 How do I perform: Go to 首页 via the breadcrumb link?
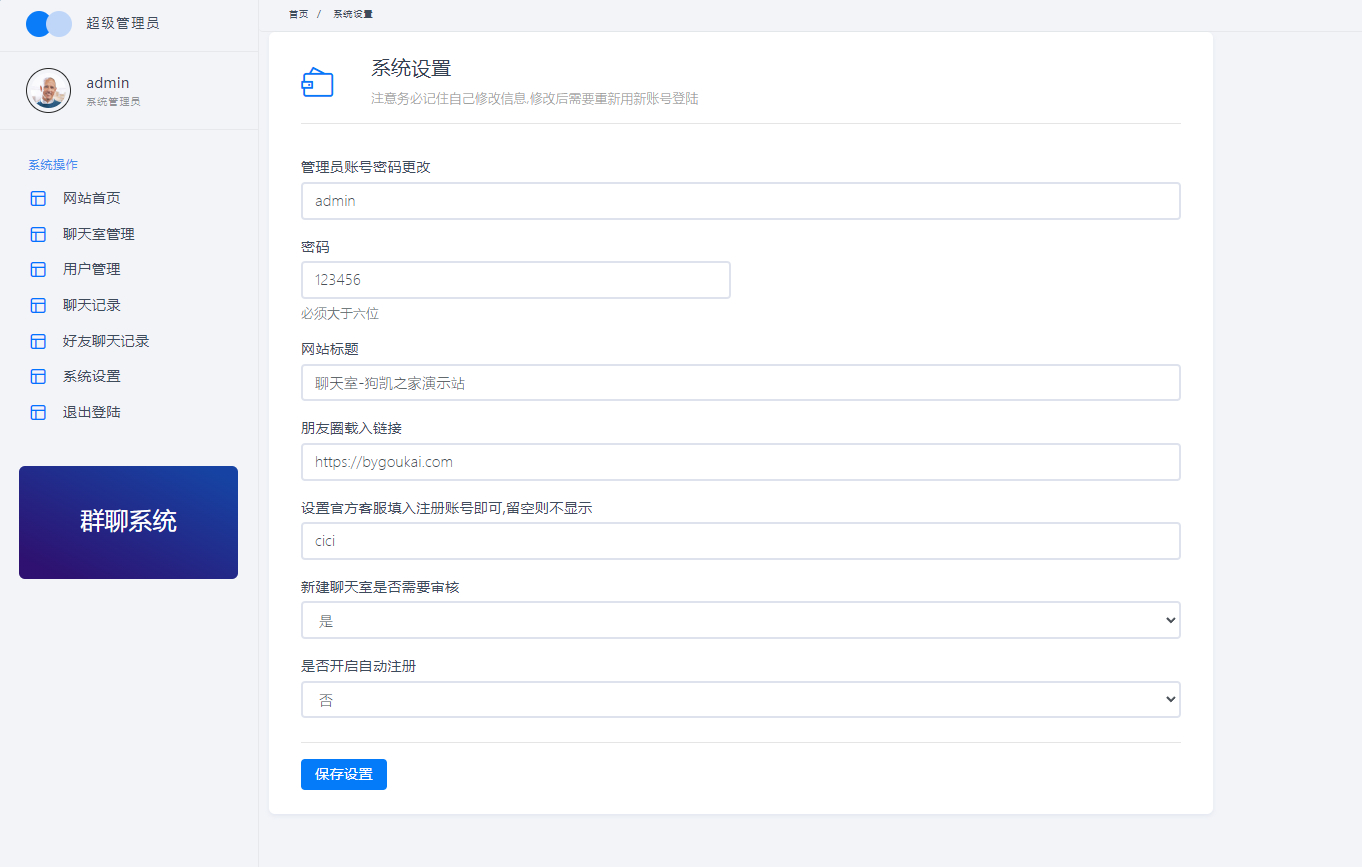pyautogui.click(x=298, y=14)
